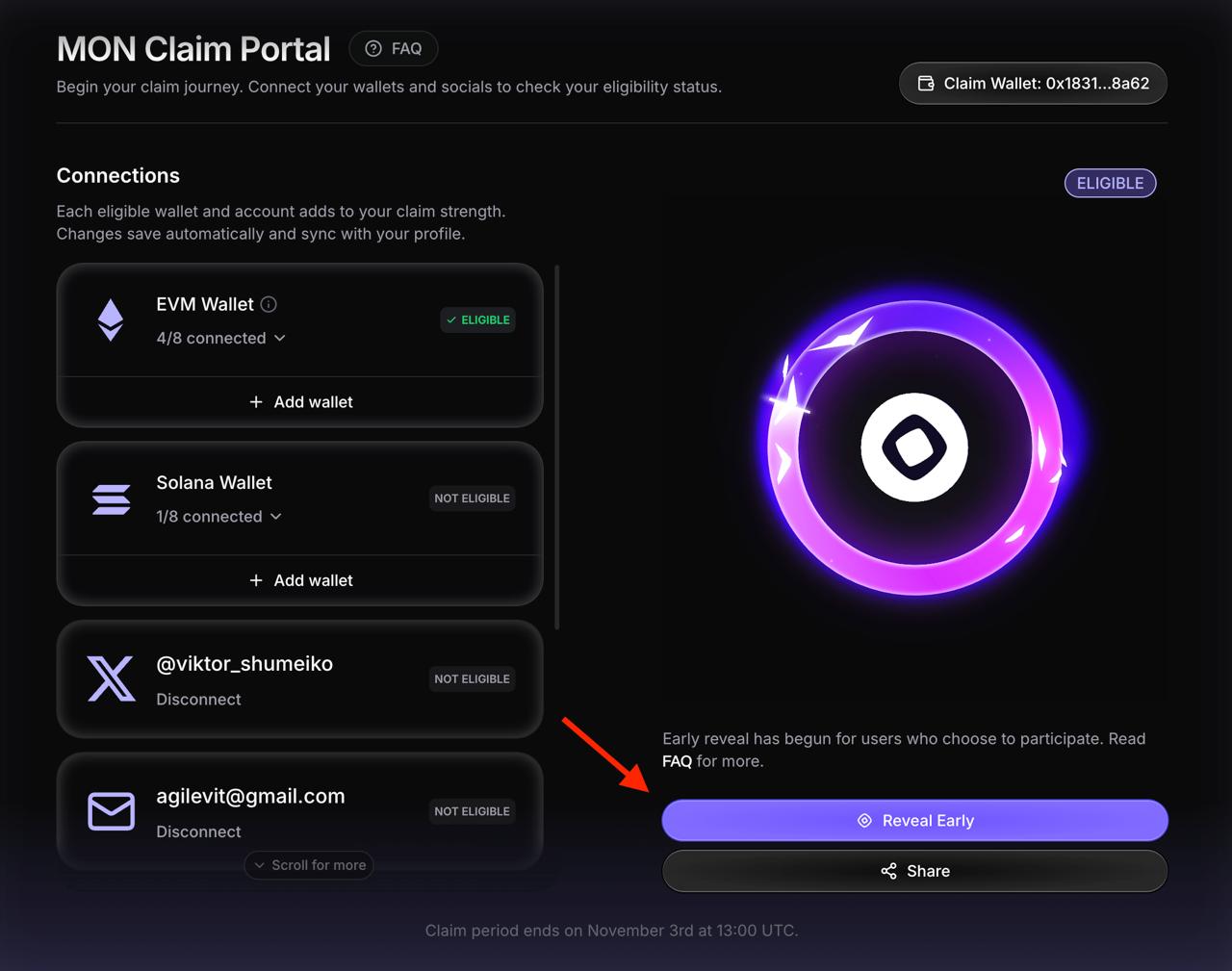Image resolution: width=1232 pixels, height=971 pixels.
Task: Click the Ethereum diamond icon
Action: (111, 320)
